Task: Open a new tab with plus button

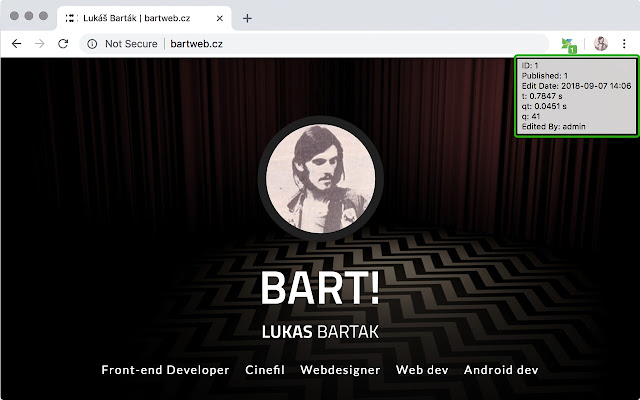Action: [247, 18]
